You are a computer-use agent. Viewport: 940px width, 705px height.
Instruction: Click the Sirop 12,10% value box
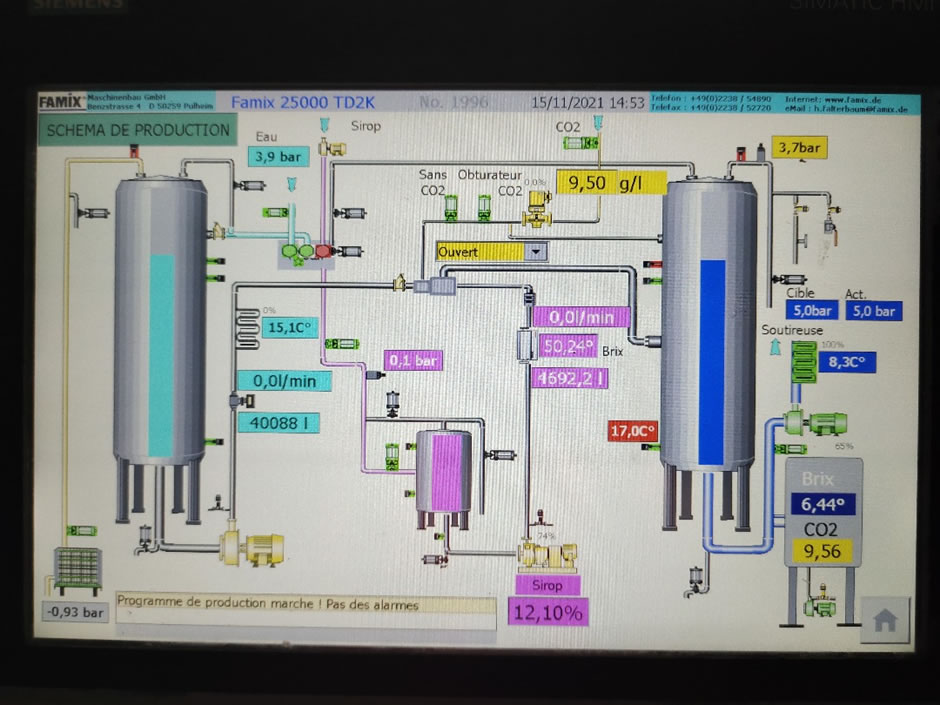pyautogui.click(x=547, y=612)
